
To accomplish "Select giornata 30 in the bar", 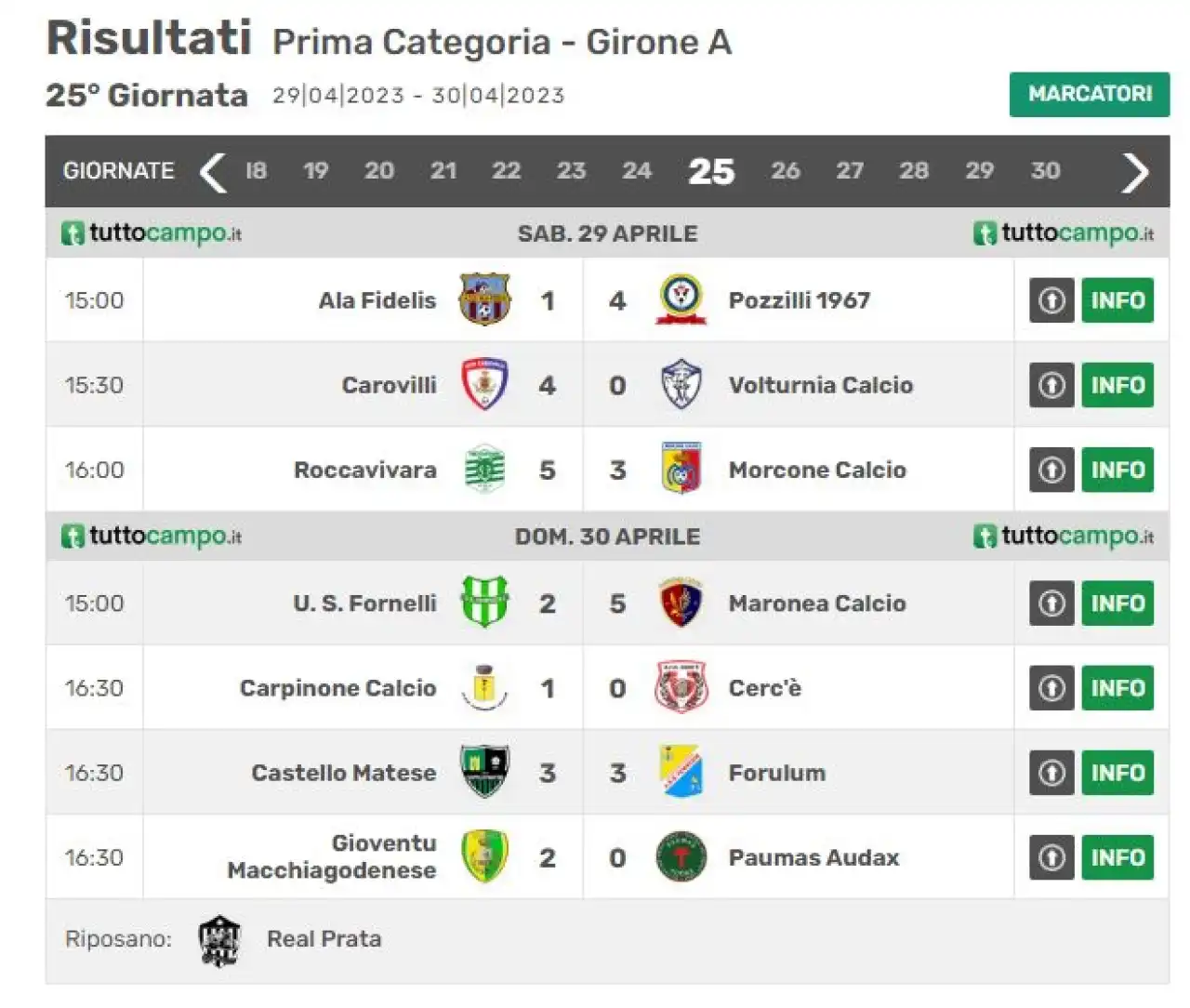I will pyautogui.click(x=1046, y=171).
